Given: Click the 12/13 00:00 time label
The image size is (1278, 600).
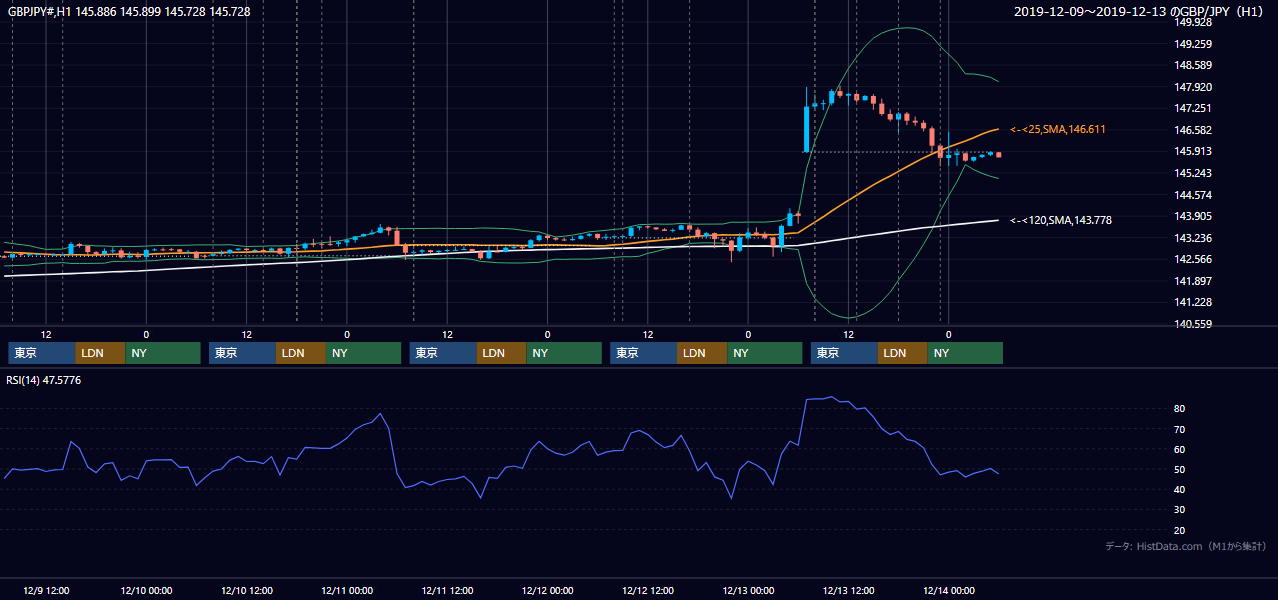Looking at the screenshot, I should (748, 590).
